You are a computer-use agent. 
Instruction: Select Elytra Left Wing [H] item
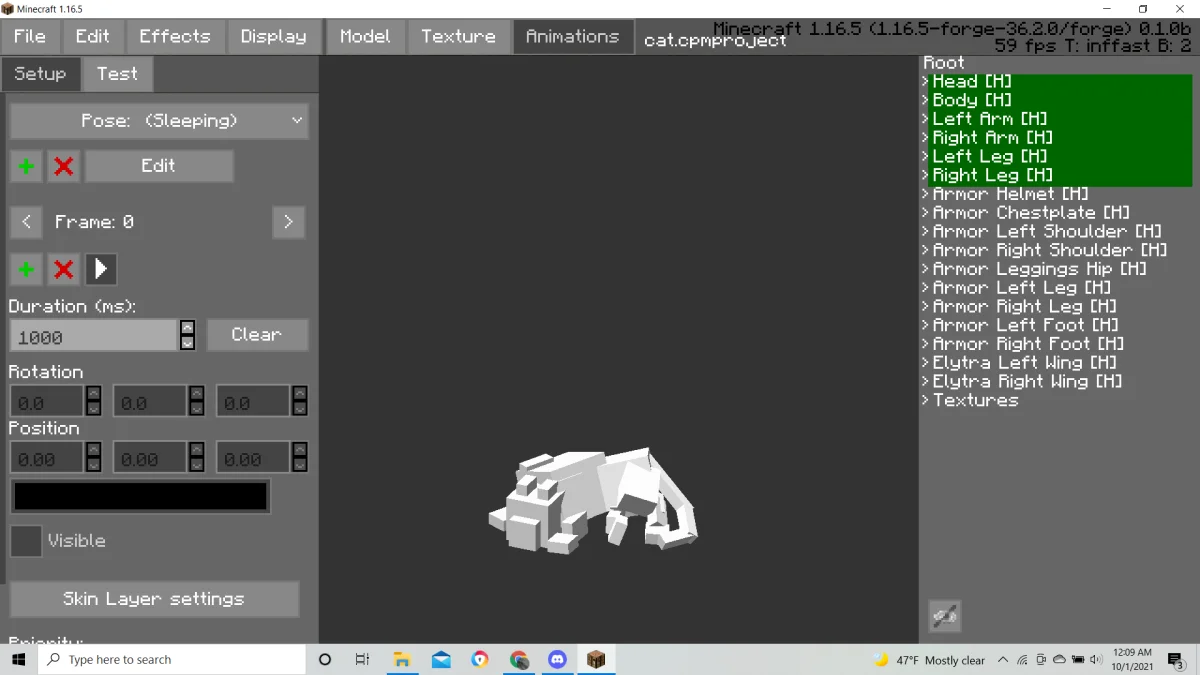(x=1025, y=362)
